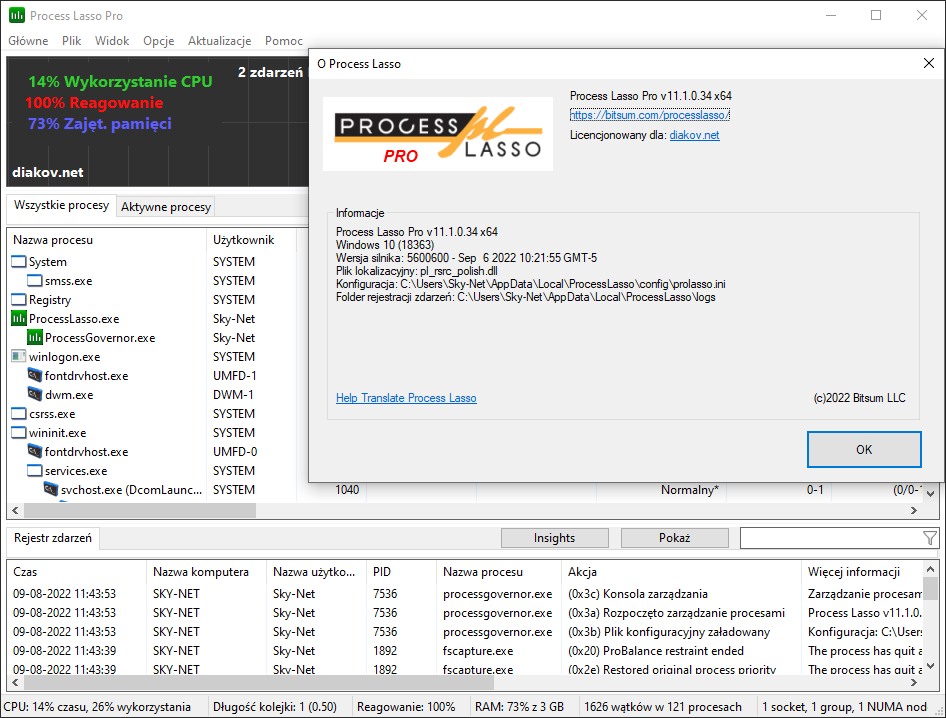Click the Więcej informacji column header

pyautogui.click(x=862, y=572)
